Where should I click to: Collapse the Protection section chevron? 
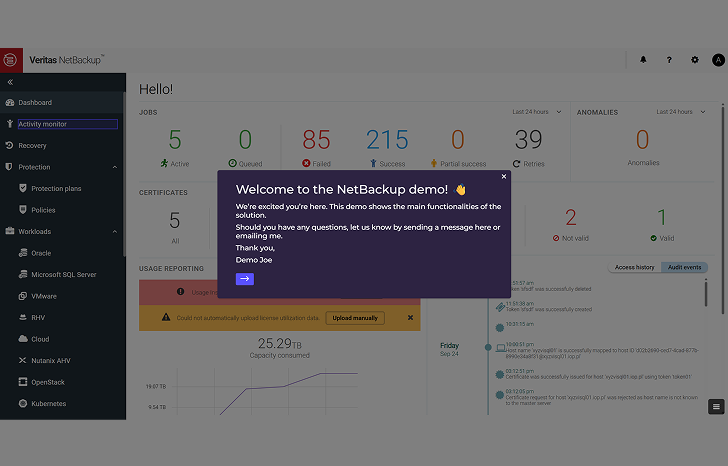(x=115, y=167)
